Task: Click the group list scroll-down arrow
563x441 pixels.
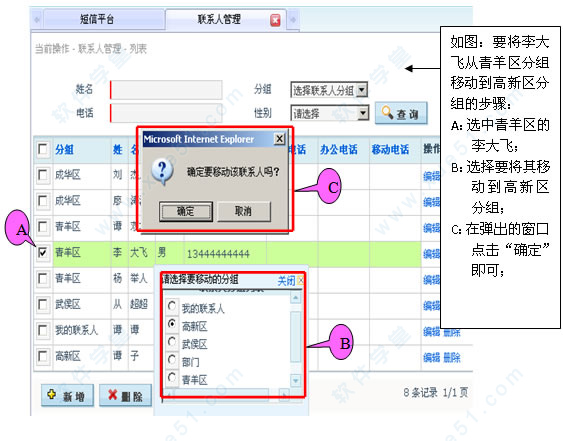Action: coord(296,380)
